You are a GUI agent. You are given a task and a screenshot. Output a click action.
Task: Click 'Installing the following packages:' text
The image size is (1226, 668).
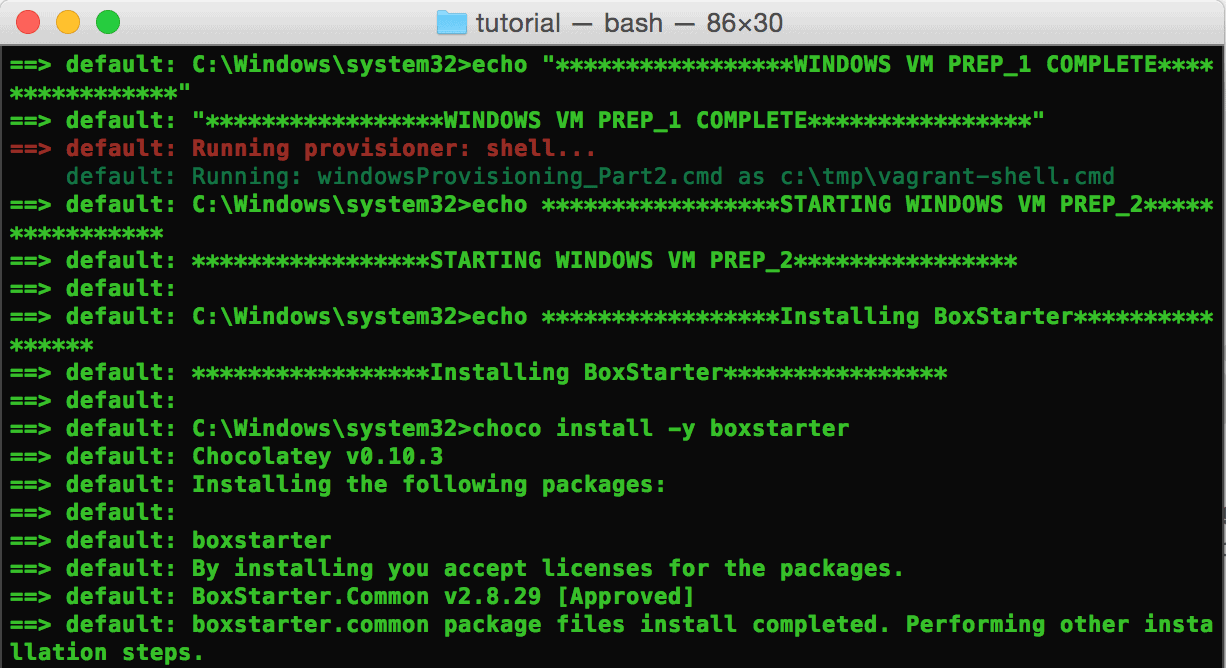(x=429, y=485)
